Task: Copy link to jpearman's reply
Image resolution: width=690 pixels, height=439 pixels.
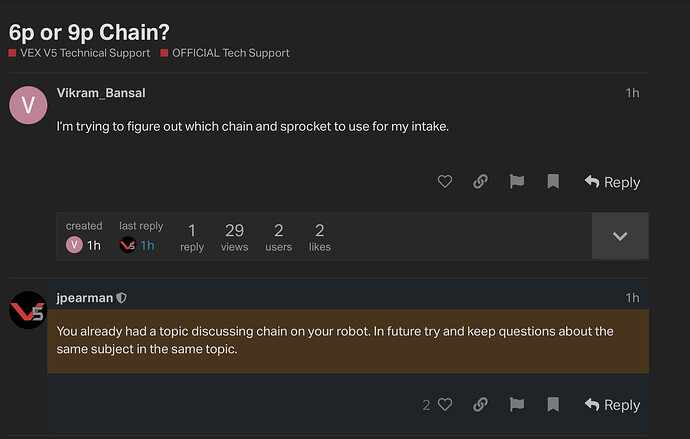Action: point(480,405)
